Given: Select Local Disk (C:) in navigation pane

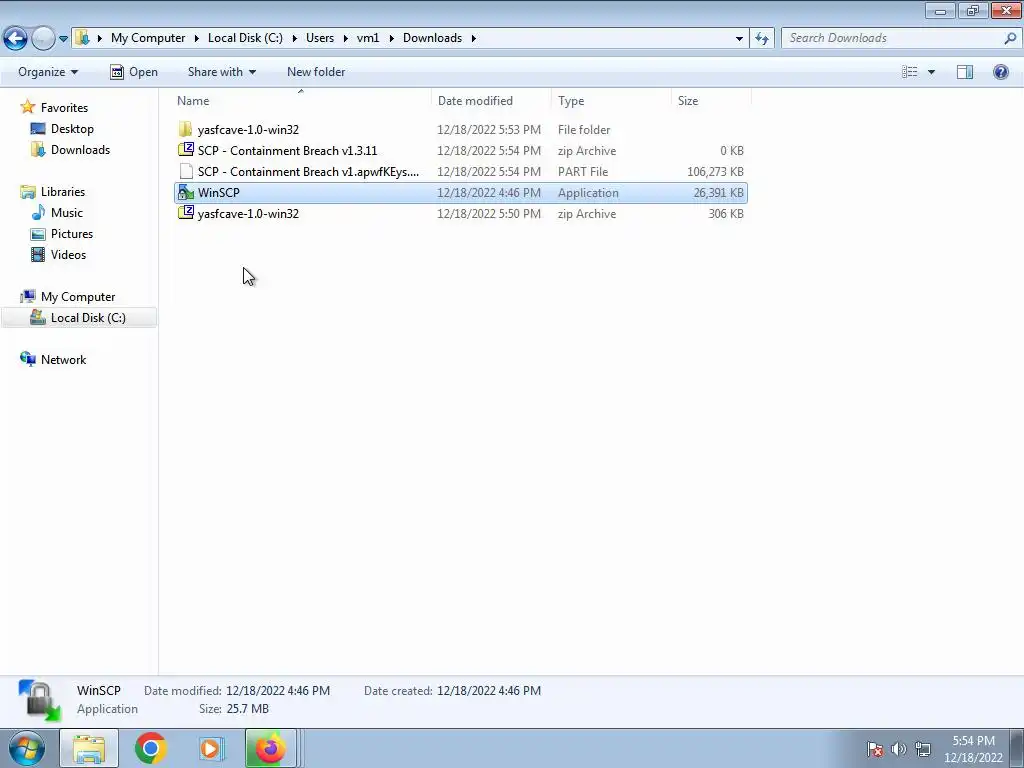Looking at the screenshot, I should (x=88, y=317).
